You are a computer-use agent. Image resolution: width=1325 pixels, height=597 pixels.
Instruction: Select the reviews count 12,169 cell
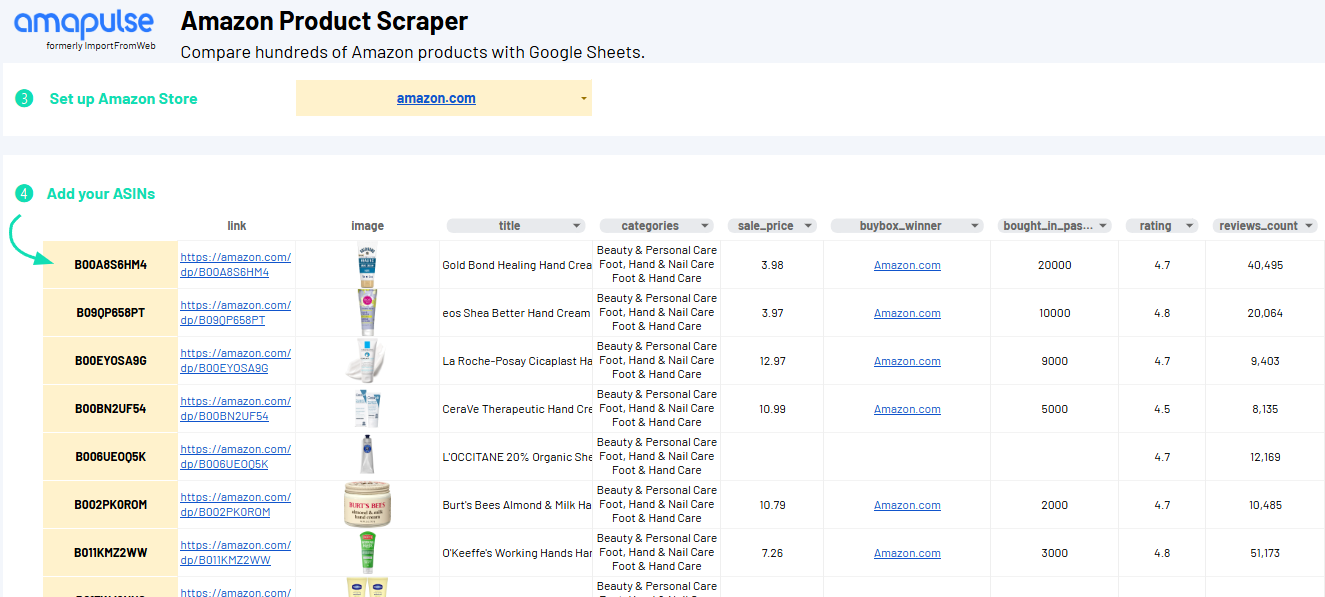[1265, 457]
